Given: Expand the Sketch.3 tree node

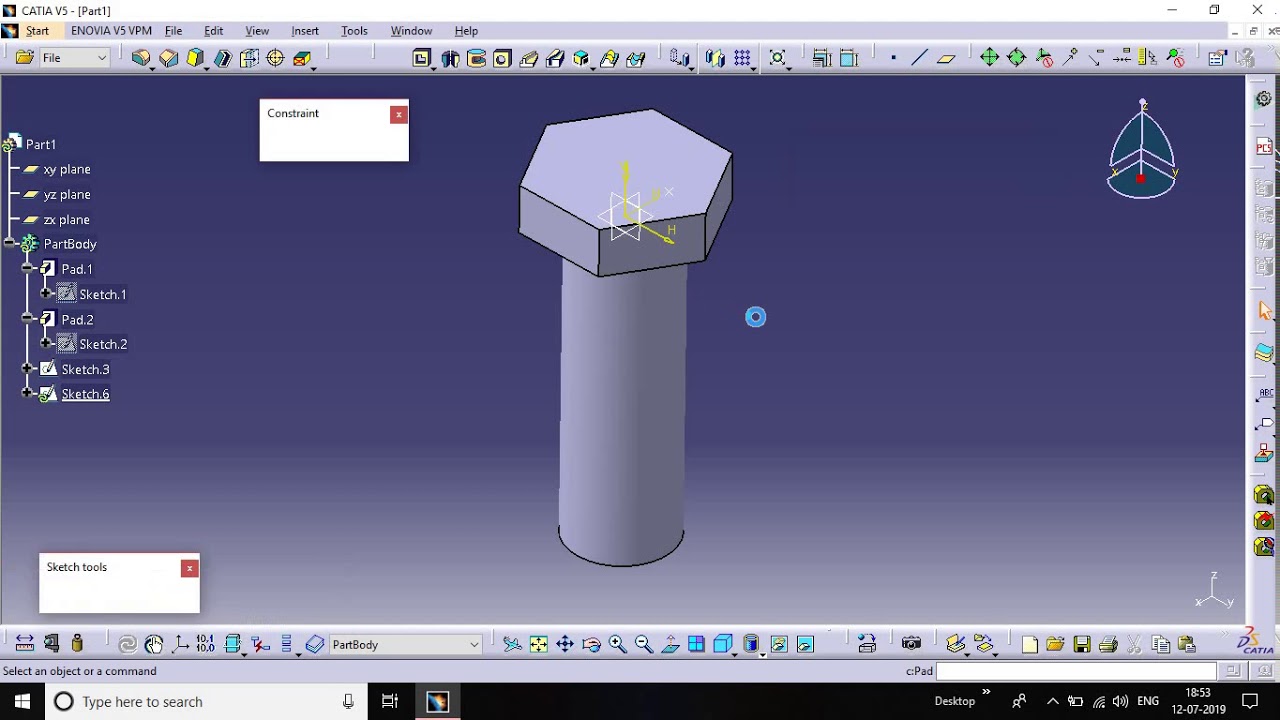Looking at the screenshot, I should point(28,369).
